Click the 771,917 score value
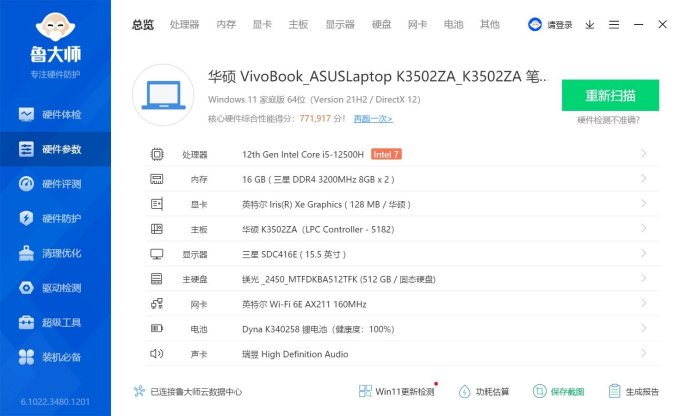The width and height of the screenshot is (680, 416). coord(315,118)
